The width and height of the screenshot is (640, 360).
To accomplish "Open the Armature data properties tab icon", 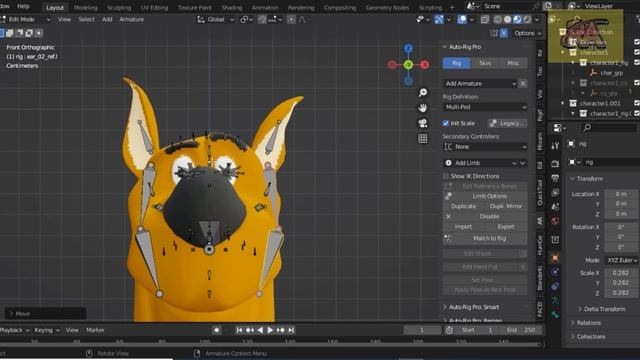I will pos(555,300).
